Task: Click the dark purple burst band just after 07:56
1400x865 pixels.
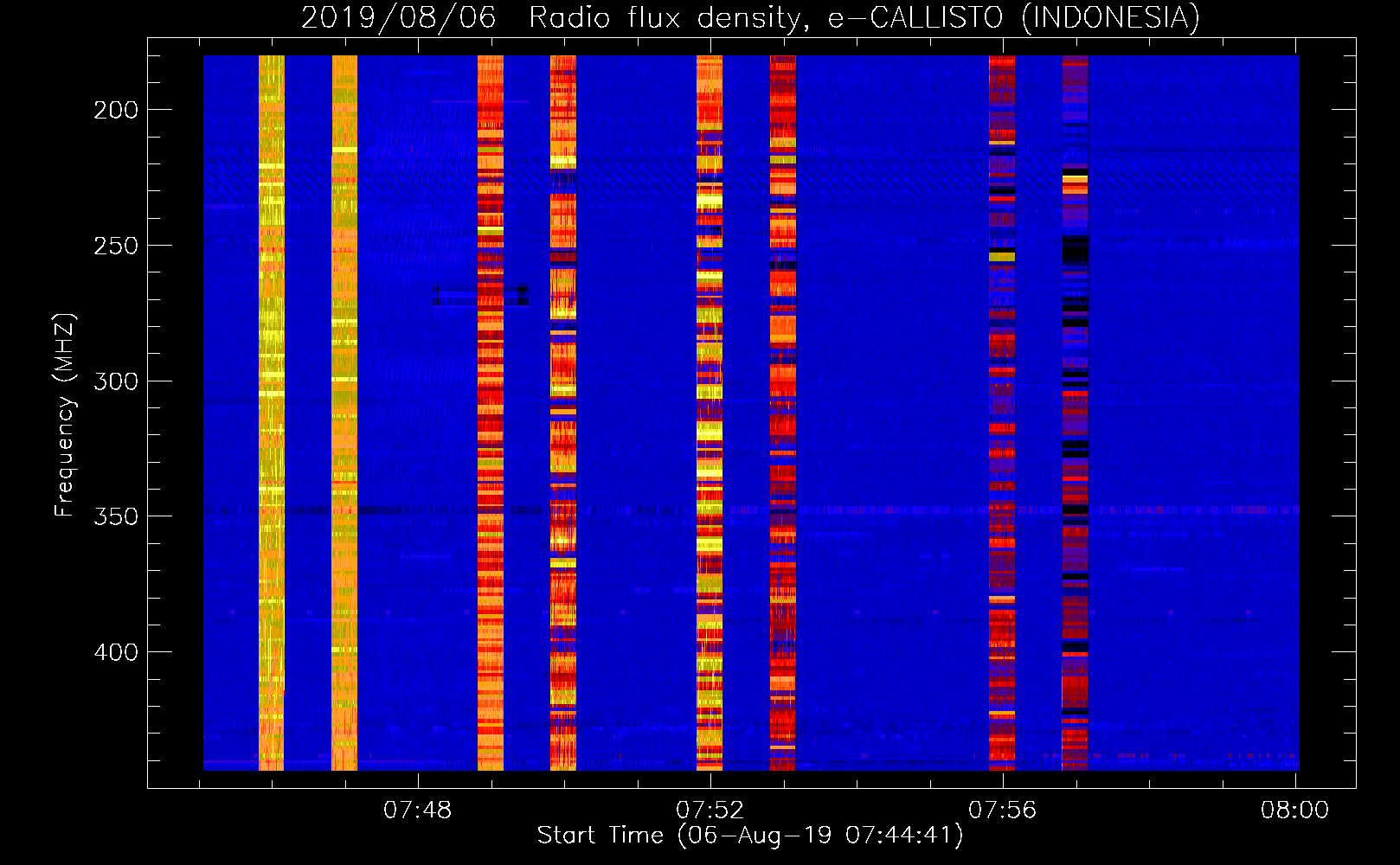Action: 1075,413
